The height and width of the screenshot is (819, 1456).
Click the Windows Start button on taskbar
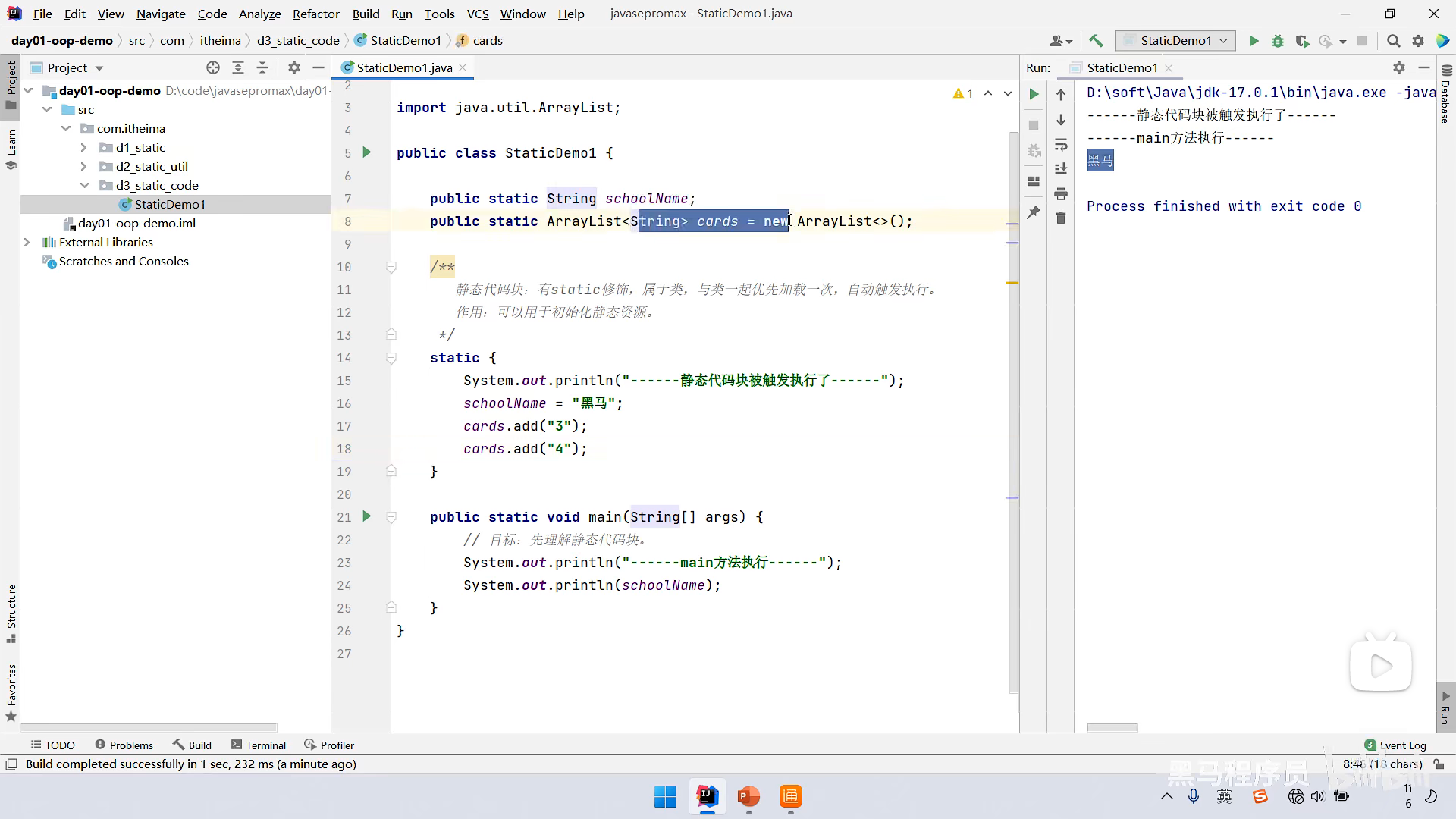[665, 796]
